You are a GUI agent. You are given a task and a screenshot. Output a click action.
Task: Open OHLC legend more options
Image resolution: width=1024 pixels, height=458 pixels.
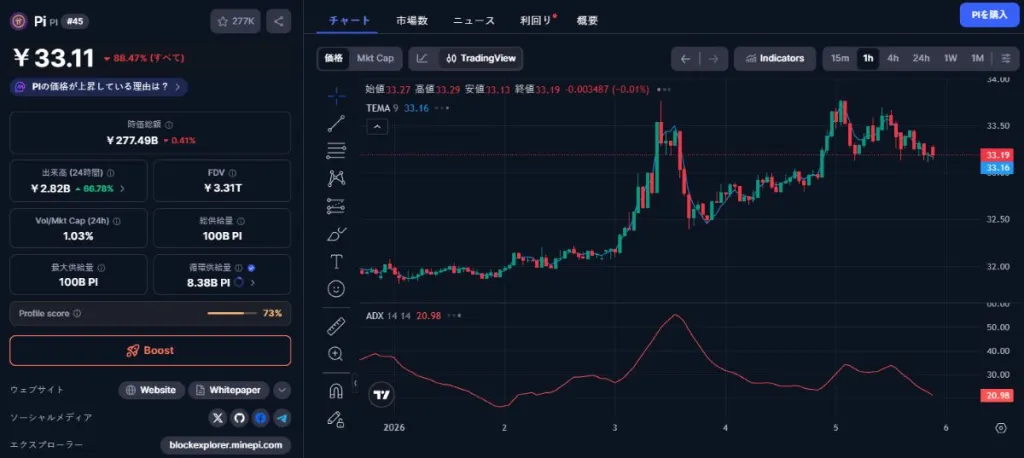click(664, 89)
